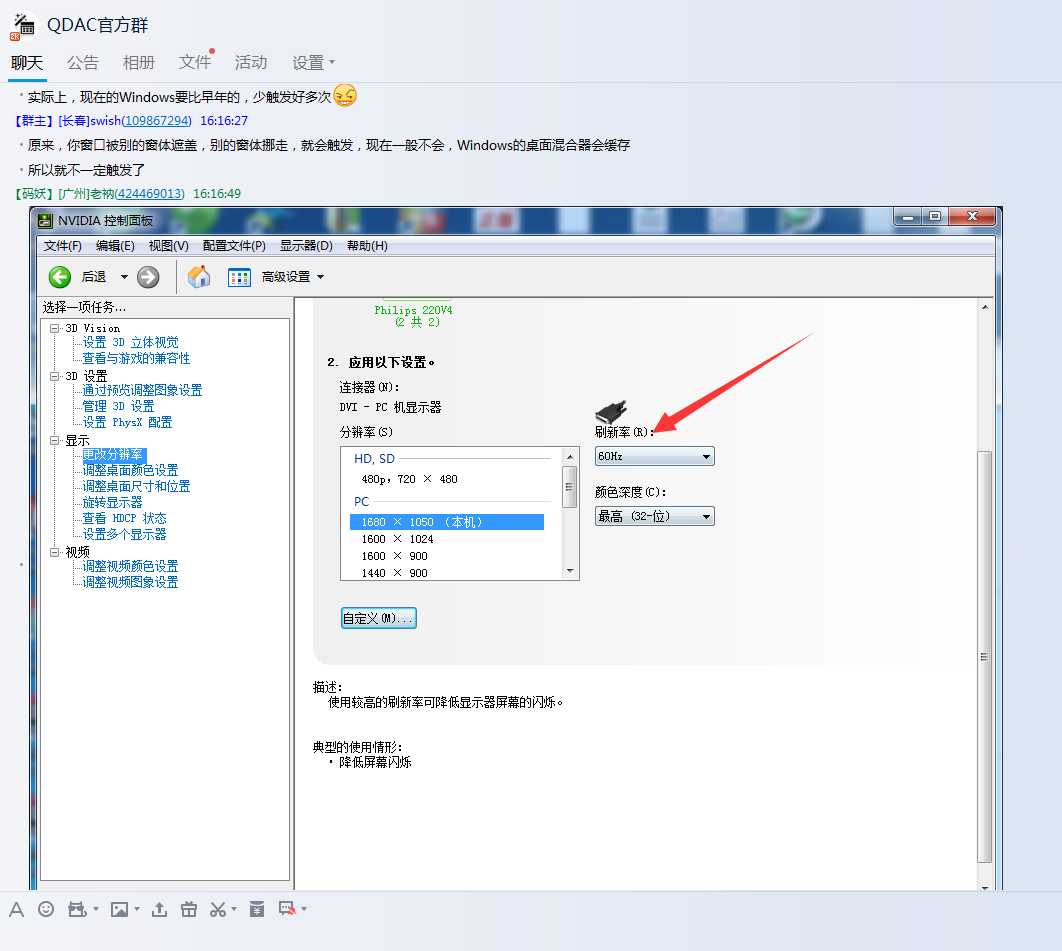Collapse the 视频 tree node
Screen dimensions: 1062x951
pos(54,552)
